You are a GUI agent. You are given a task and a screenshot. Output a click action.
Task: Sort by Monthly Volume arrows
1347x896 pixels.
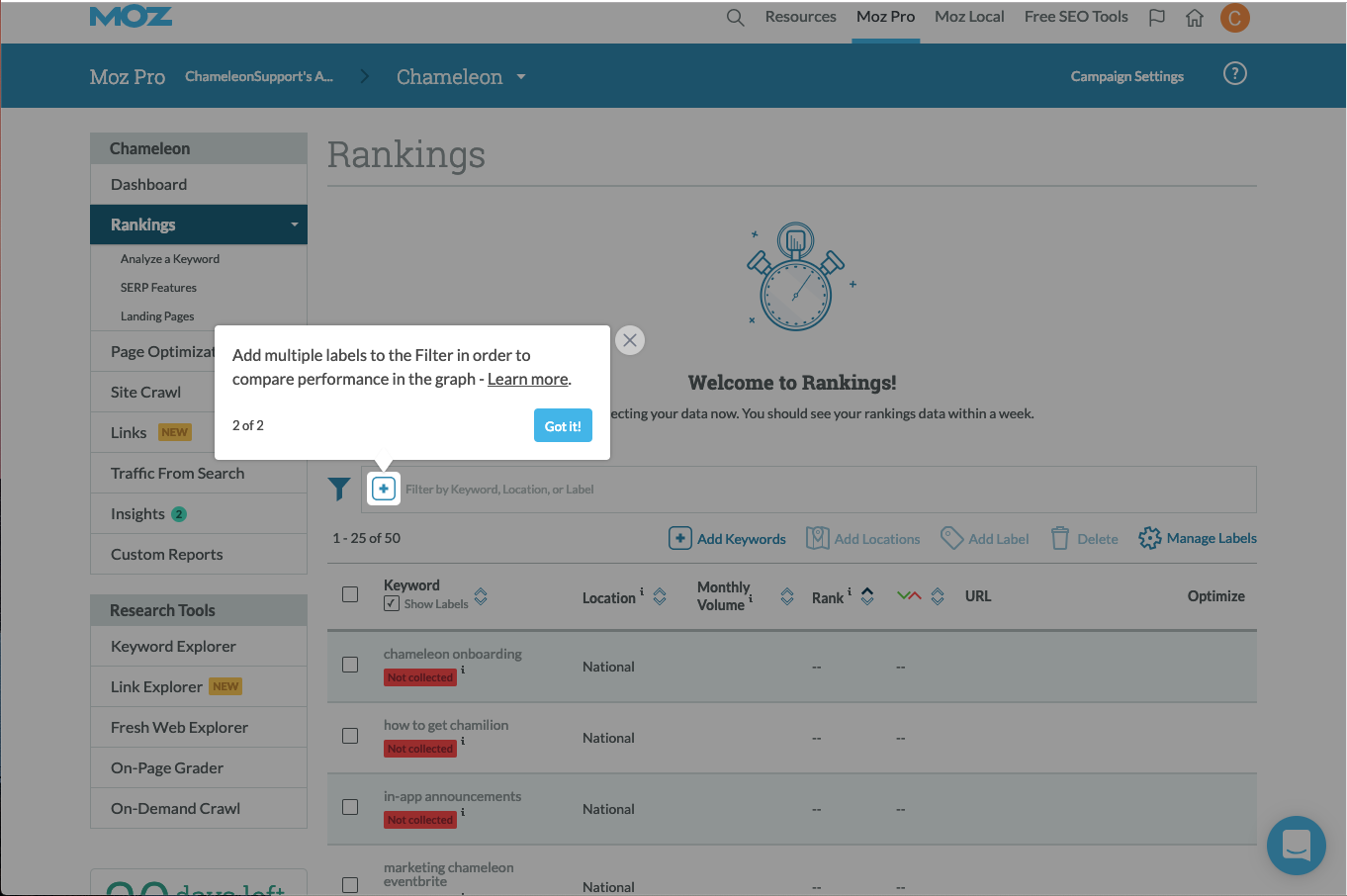(x=787, y=596)
